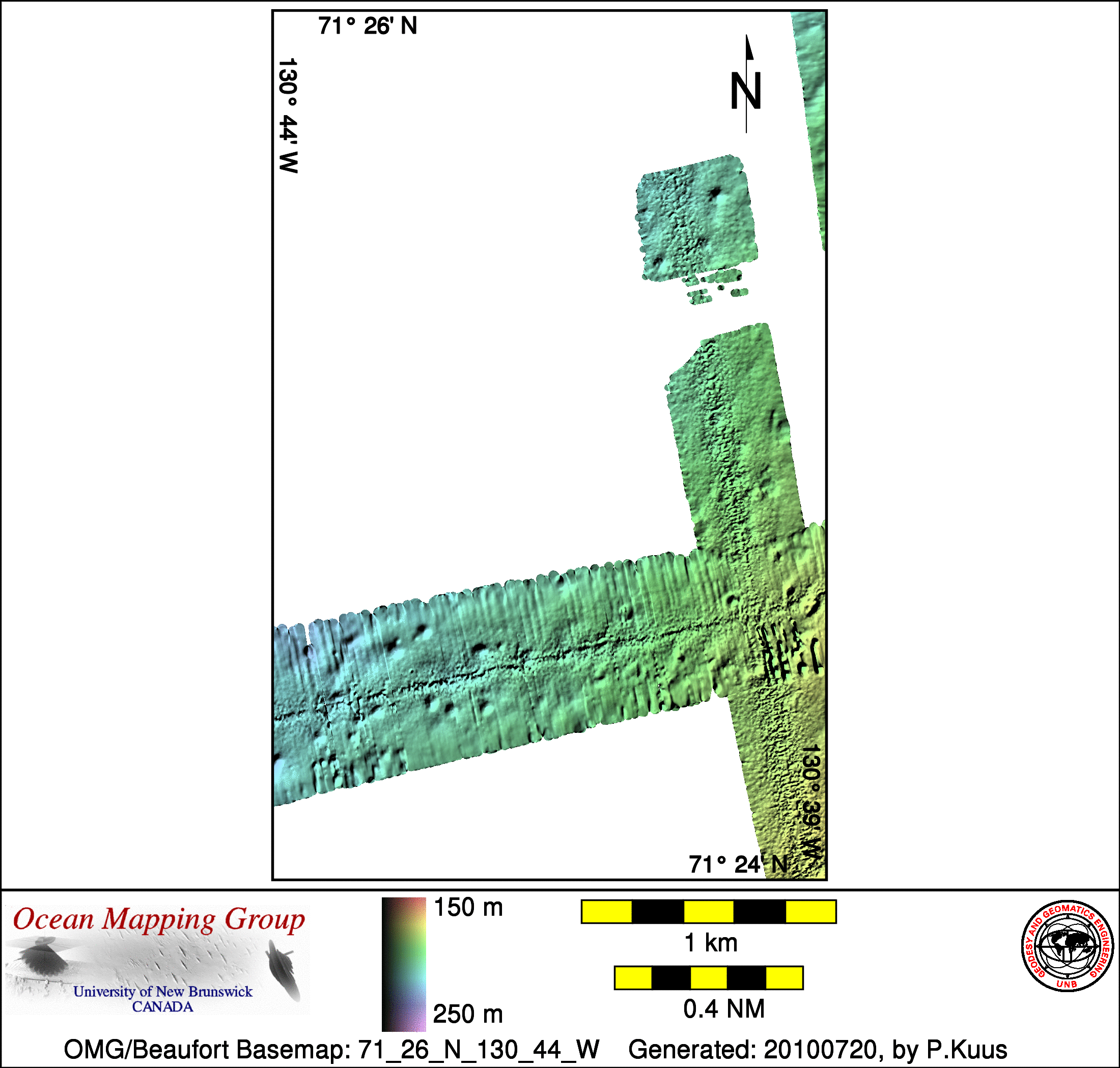Click the 250 m depth legend label
1120x1068 pixels.
point(468,1014)
